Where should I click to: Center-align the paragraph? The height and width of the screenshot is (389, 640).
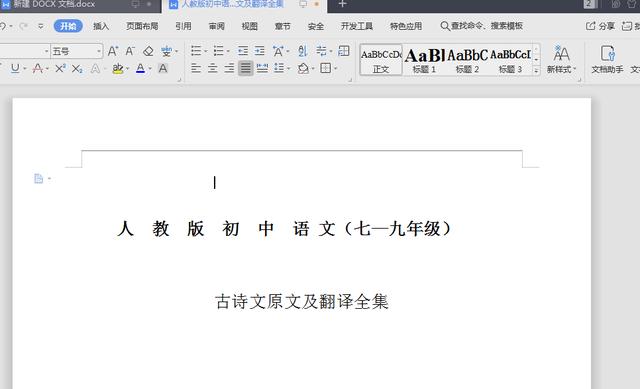coord(213,68)
